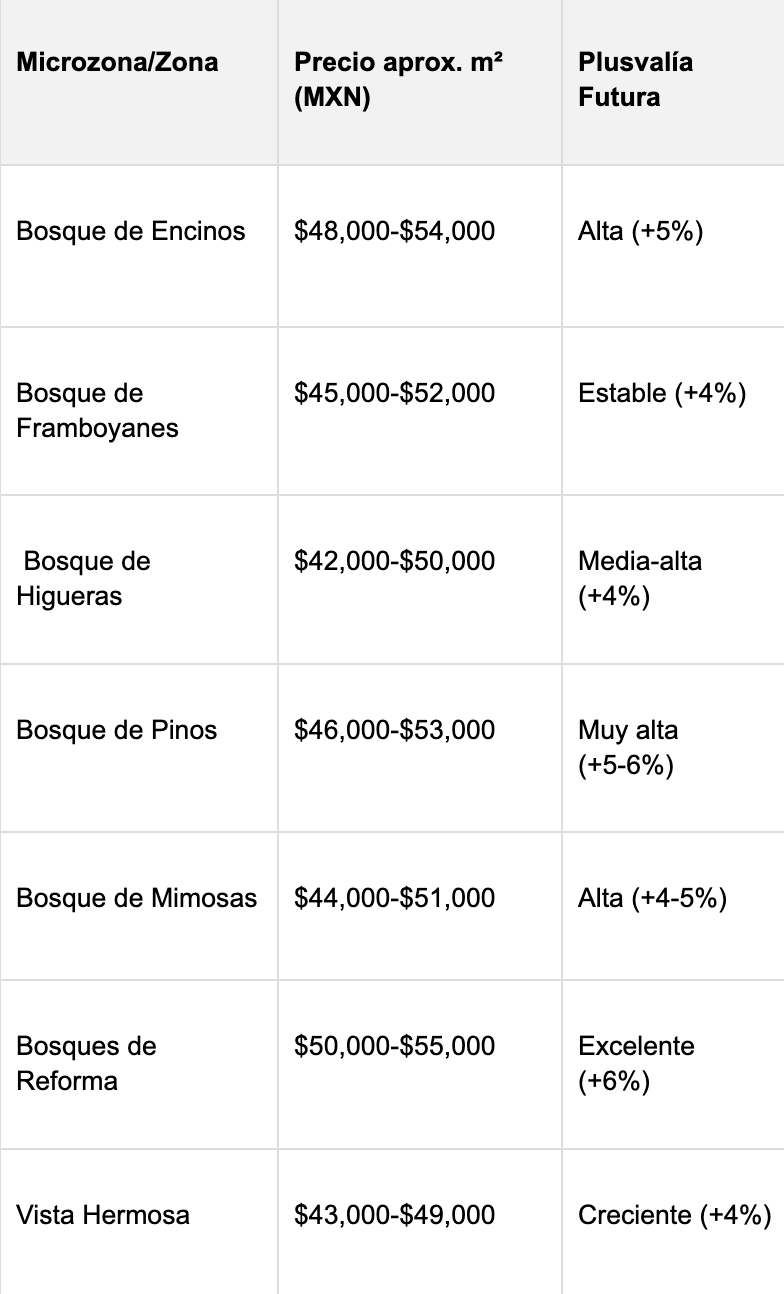The image size is (784, 1294).
Task: Select the Bosque de Pinos cell
Action: pos(116,730)
